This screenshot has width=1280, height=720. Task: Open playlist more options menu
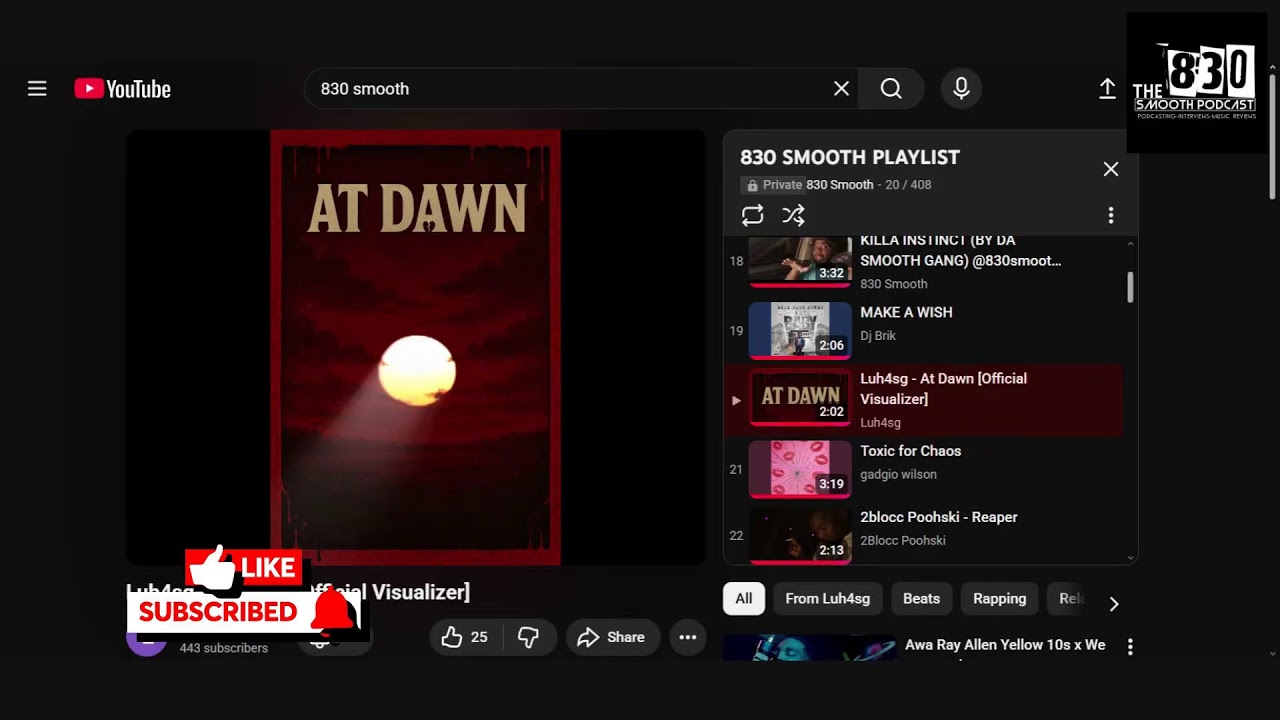pyautogui.click(x=1111, y=215)
